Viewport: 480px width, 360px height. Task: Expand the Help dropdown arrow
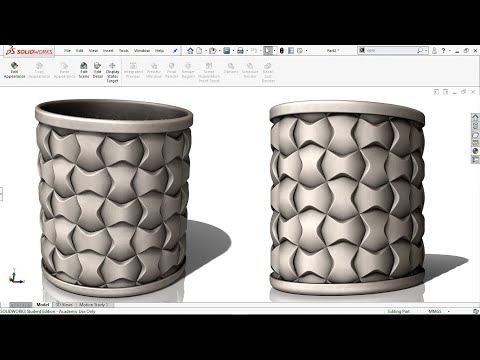(x=450, y=51)
